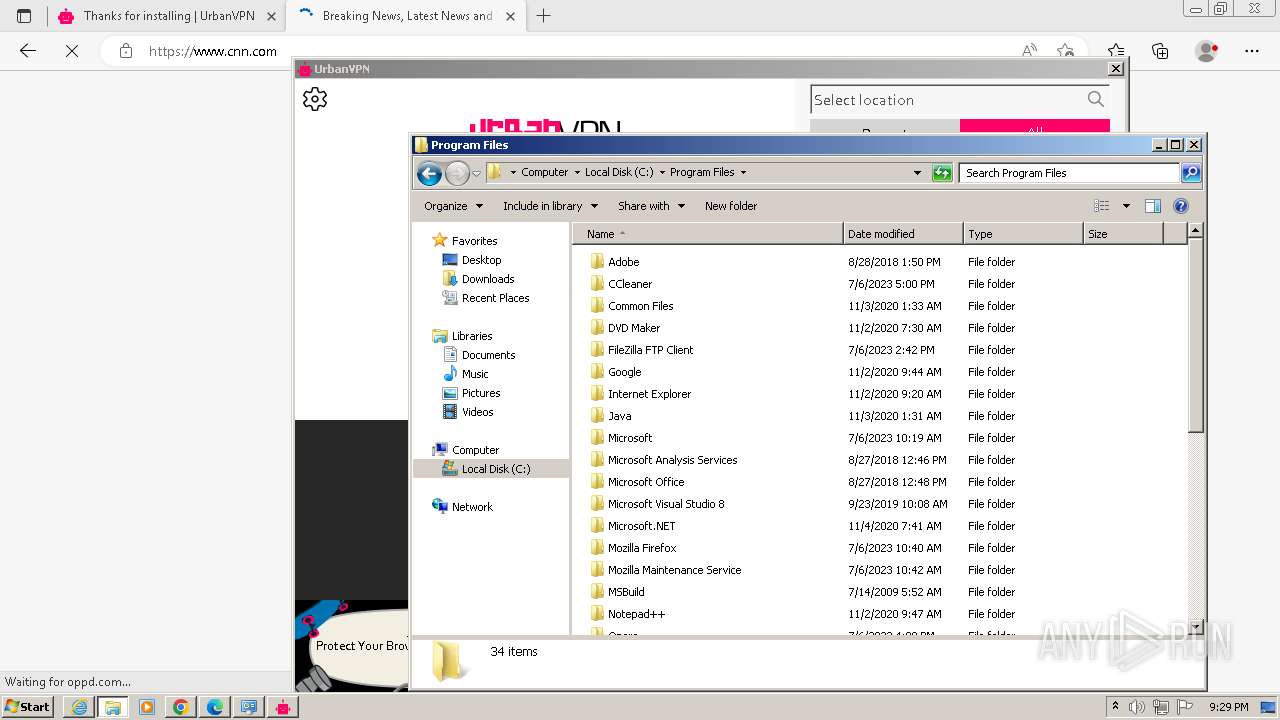Click in Search Program Files field
Viewport: 1280px width, 720px height.
point(1070,173)
